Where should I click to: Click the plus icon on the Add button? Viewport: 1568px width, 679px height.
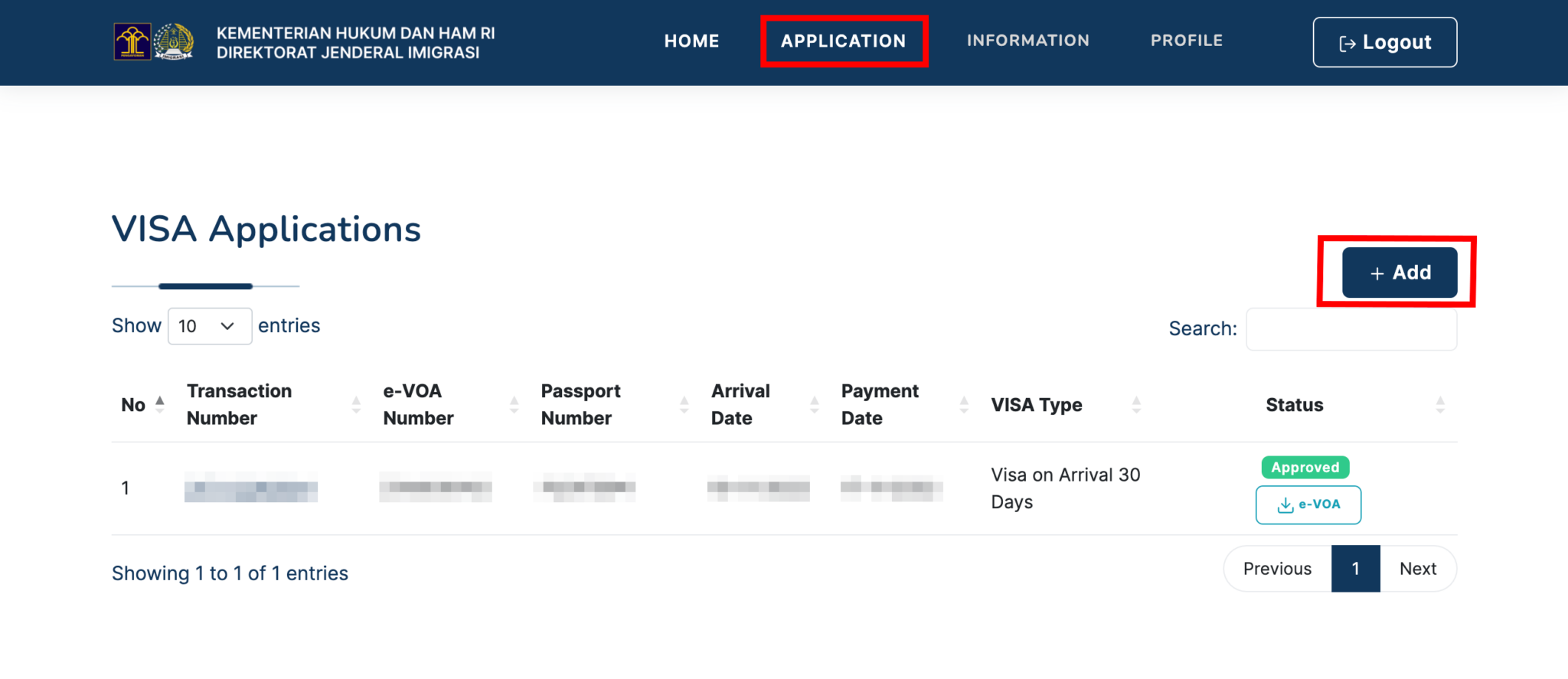point(1377,273)
